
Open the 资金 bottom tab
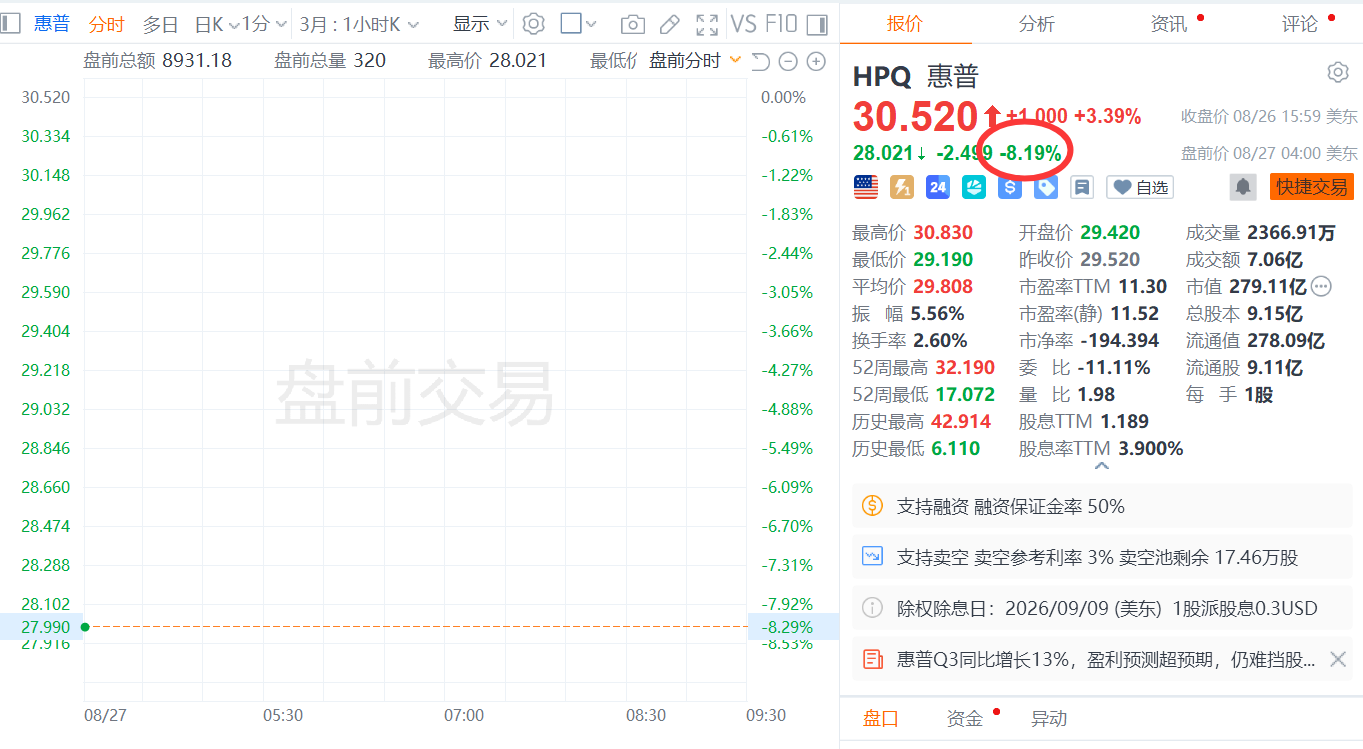(x=965, y=718)
